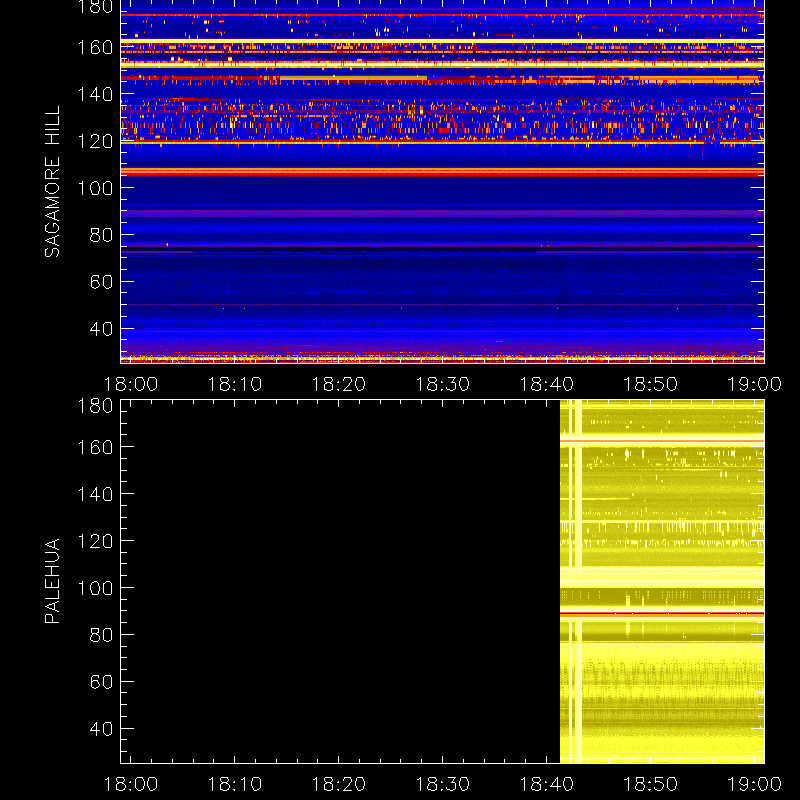Click 18:00 time label under Sagamore Hill plot

click(x=131, y=384)
